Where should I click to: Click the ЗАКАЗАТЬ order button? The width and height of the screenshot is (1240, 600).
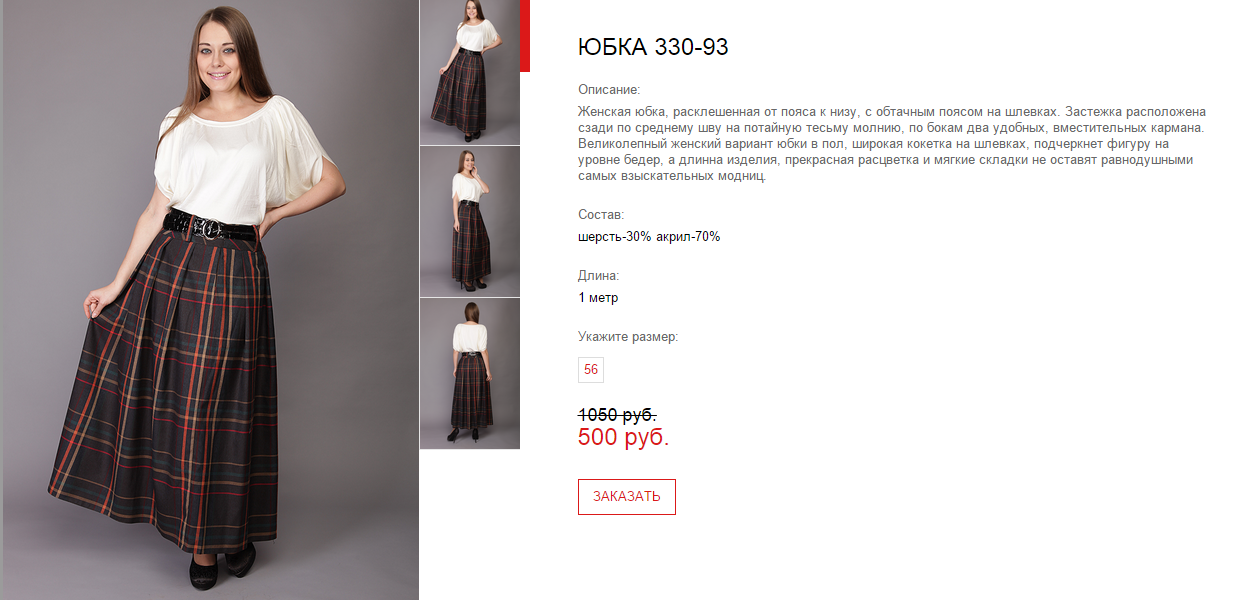627,497
